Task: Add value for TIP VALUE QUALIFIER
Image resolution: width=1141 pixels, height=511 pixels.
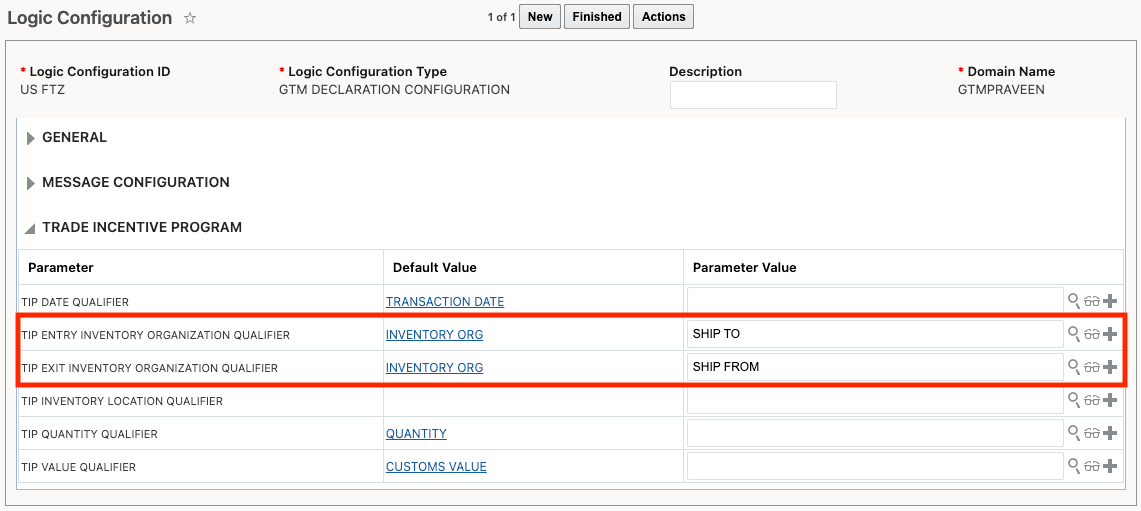Action: click(x=1110, y=466)
